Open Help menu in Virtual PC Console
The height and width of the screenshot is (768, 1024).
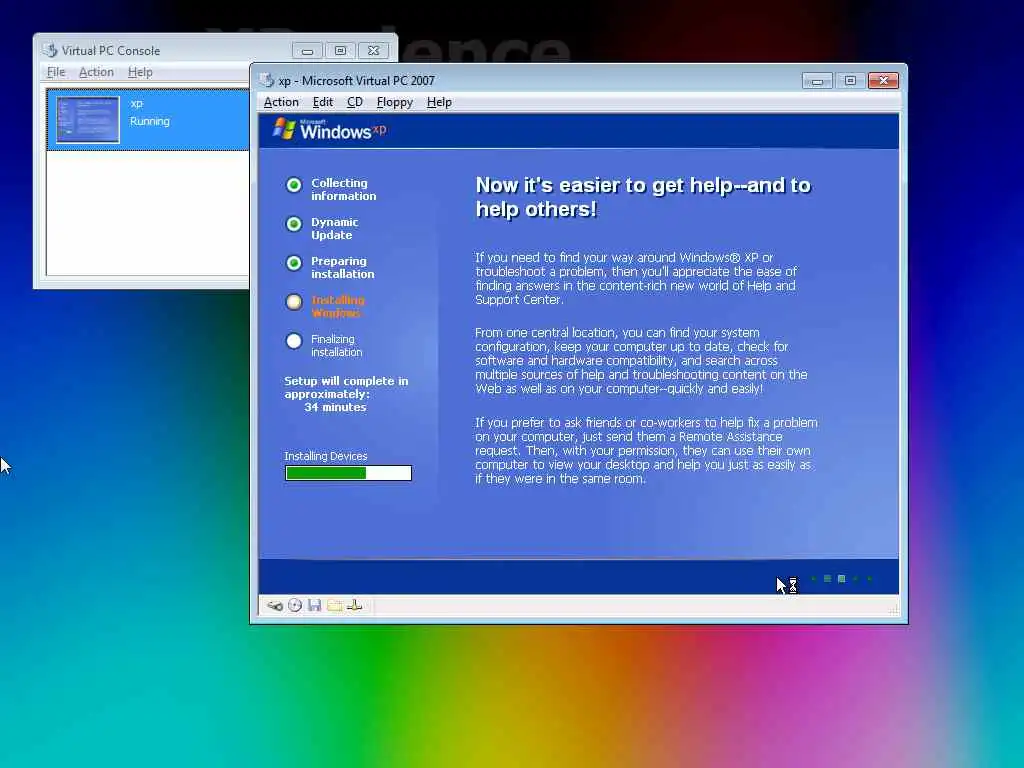click(x=140, y=72)
